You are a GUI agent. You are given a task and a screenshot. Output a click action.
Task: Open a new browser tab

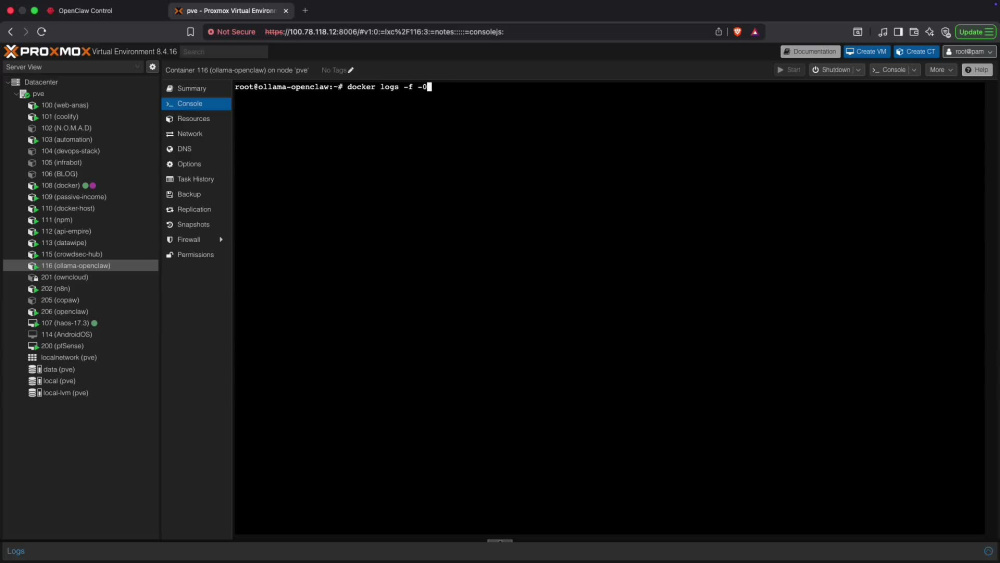tap(305, 11)
